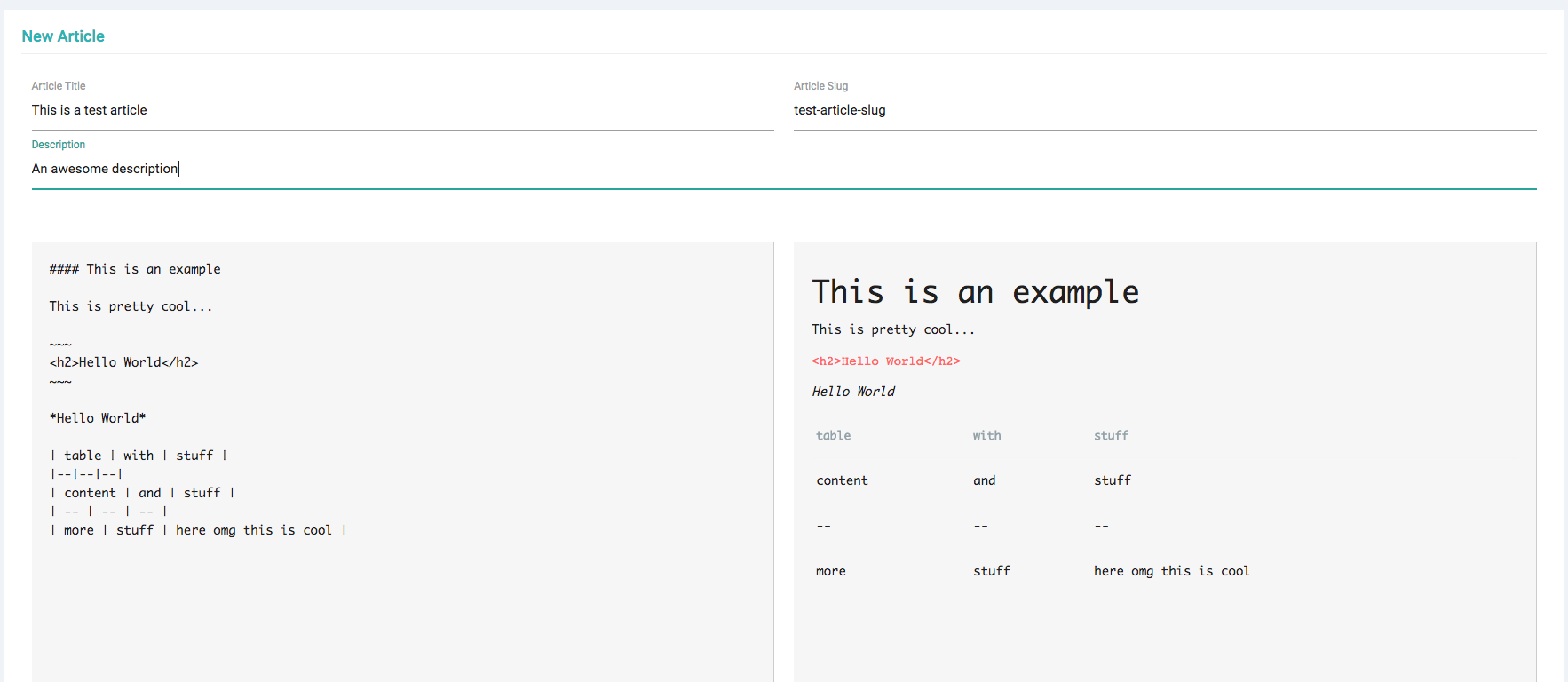Click the large preview heading 'This is an example'

point(975,292)
